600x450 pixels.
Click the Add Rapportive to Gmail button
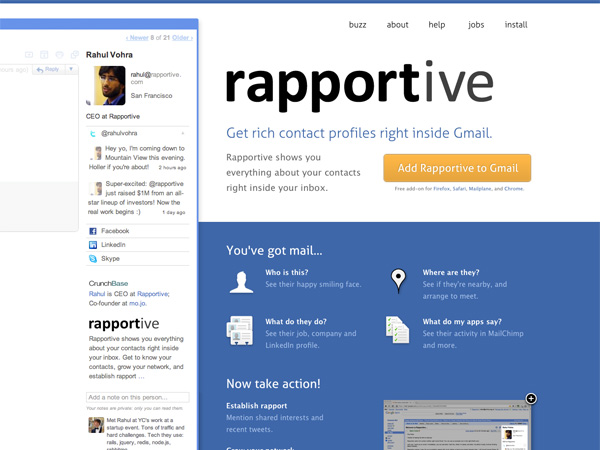click(x=457, y=168)
